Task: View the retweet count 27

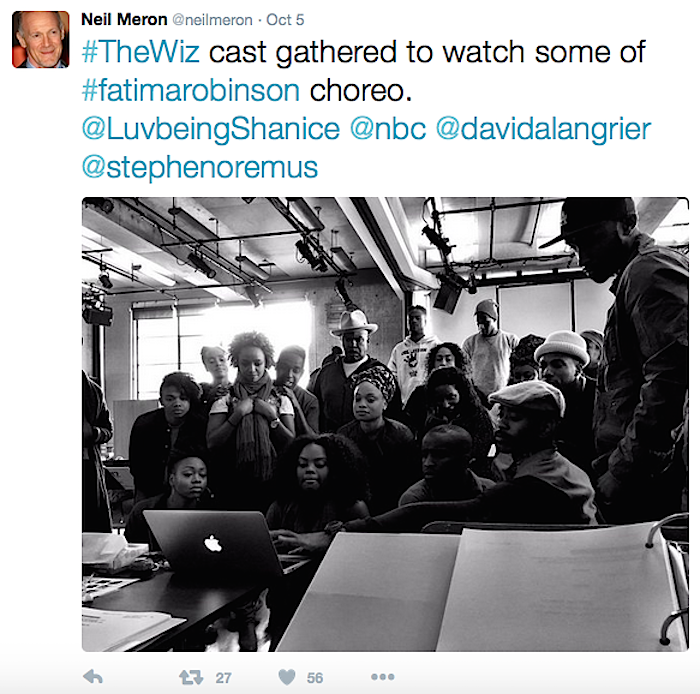Action: coord(223,678)
